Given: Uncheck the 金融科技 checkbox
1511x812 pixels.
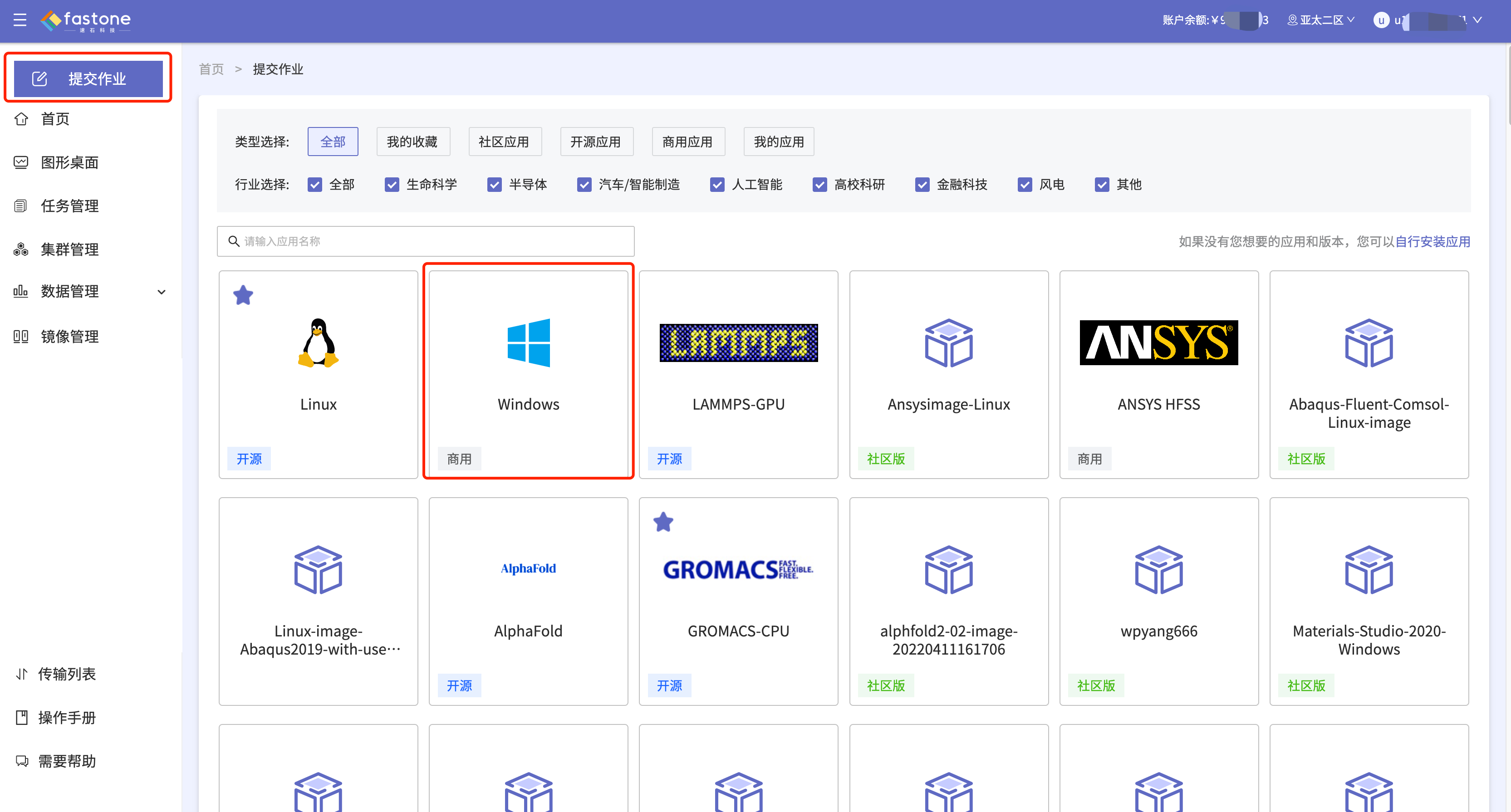Looking at the screenshot, I should pyautogui.click(x=922, y=185).
